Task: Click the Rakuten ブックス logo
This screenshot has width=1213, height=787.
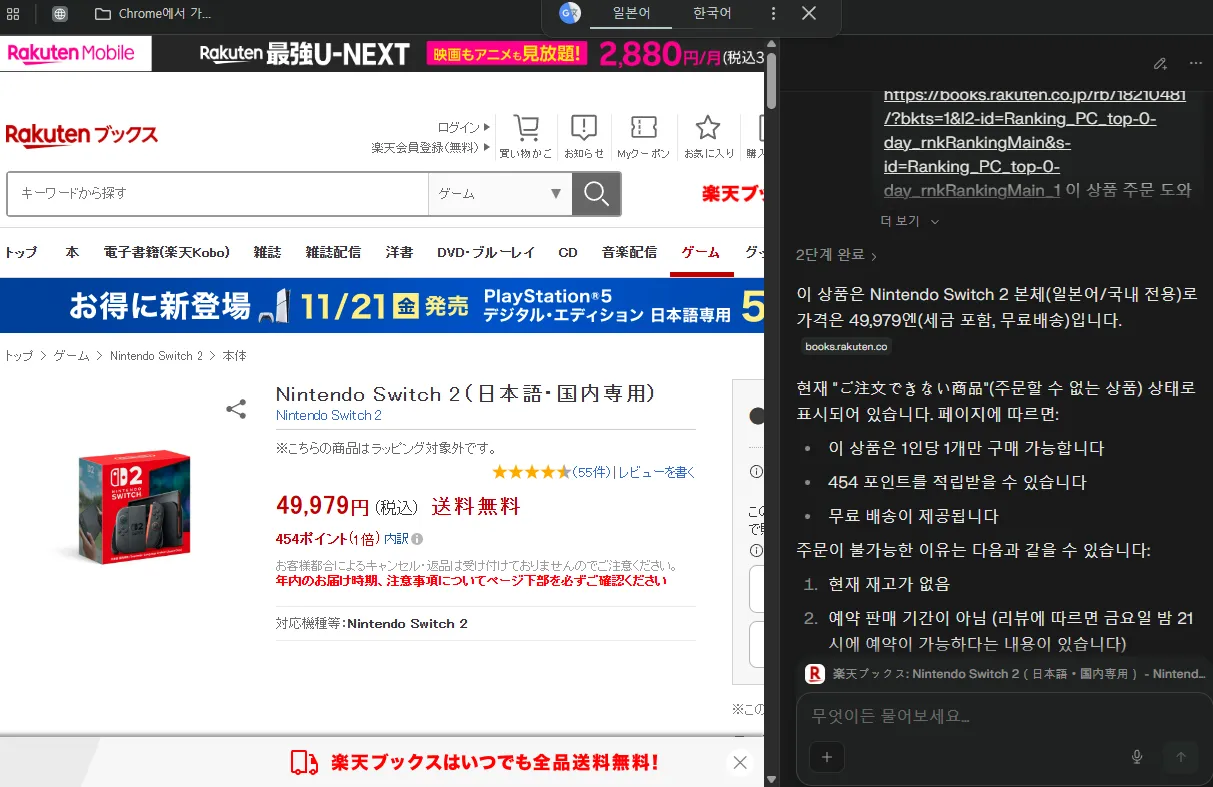Action: click(x=82, y=134)
